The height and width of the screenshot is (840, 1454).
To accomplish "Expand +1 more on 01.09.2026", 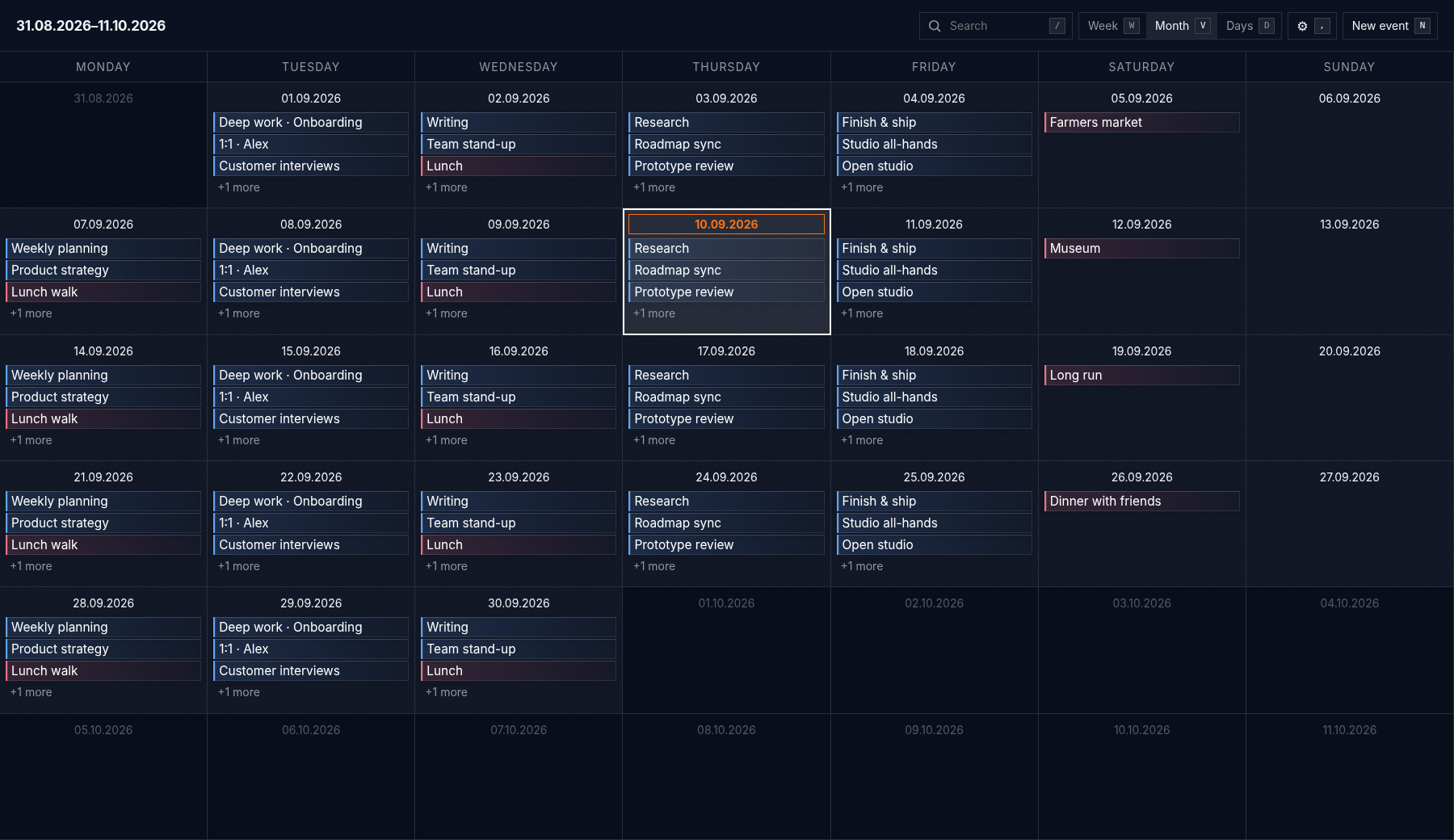I will pos(239,187).
